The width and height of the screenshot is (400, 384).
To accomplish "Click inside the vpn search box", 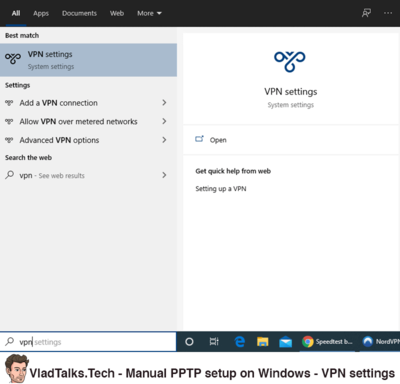I will pyautogui.click(x=88, y=342).
